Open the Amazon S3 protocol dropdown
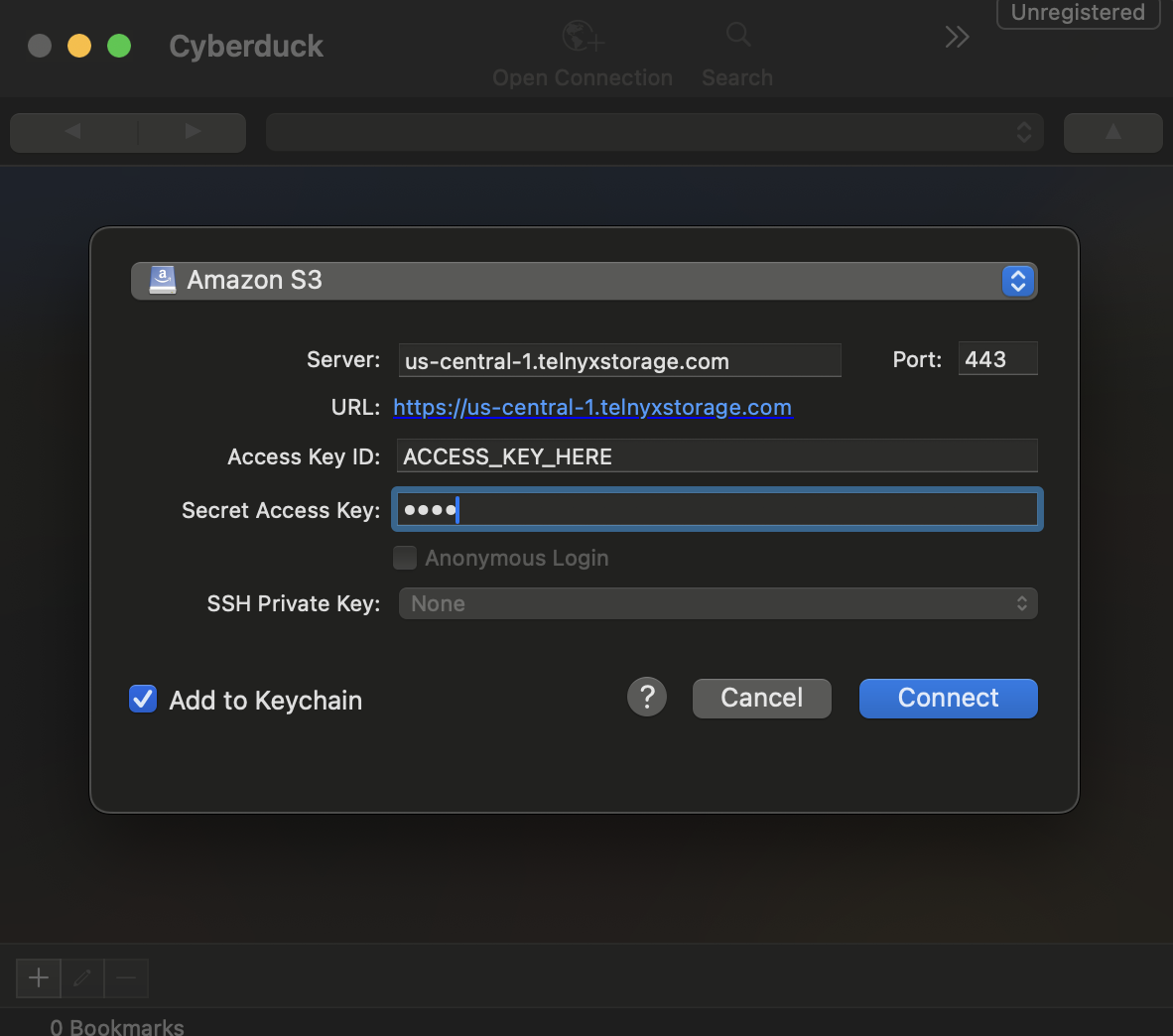Image resolution: width=1173 pixels, height=1036 pixels. (584, 281)
